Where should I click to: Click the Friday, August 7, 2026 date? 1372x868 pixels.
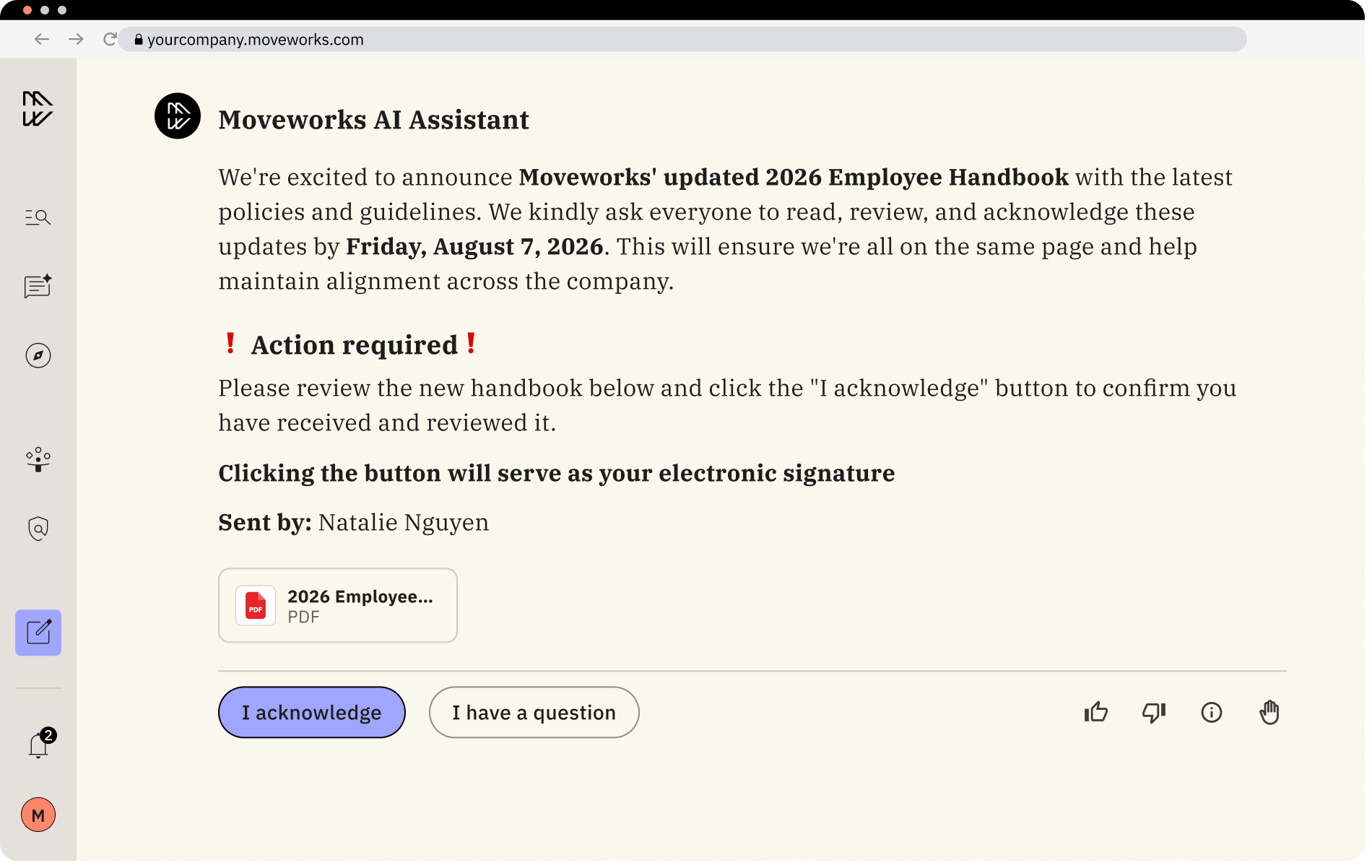click(474, 247)
